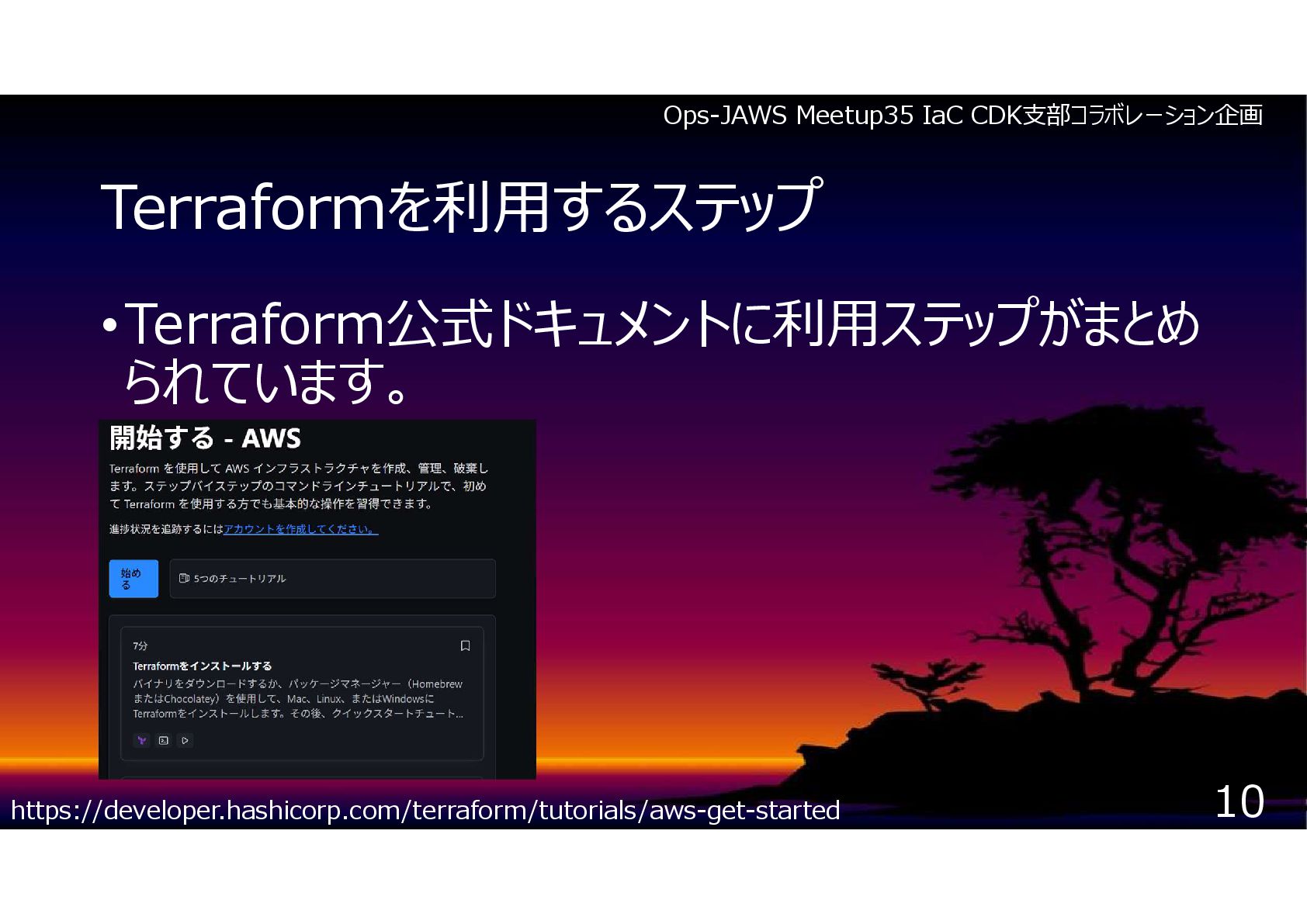Click the book icon beside 5つのチュートリアル
This screenshot has width=1307, height=924.
[184, 578]
